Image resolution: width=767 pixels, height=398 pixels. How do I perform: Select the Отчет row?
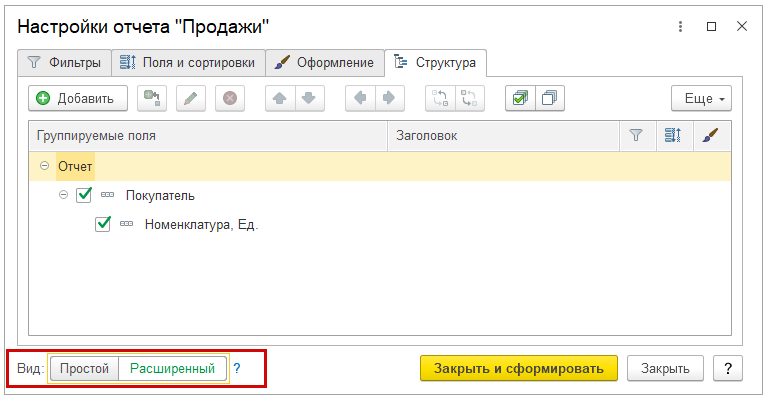pos(380,166)
